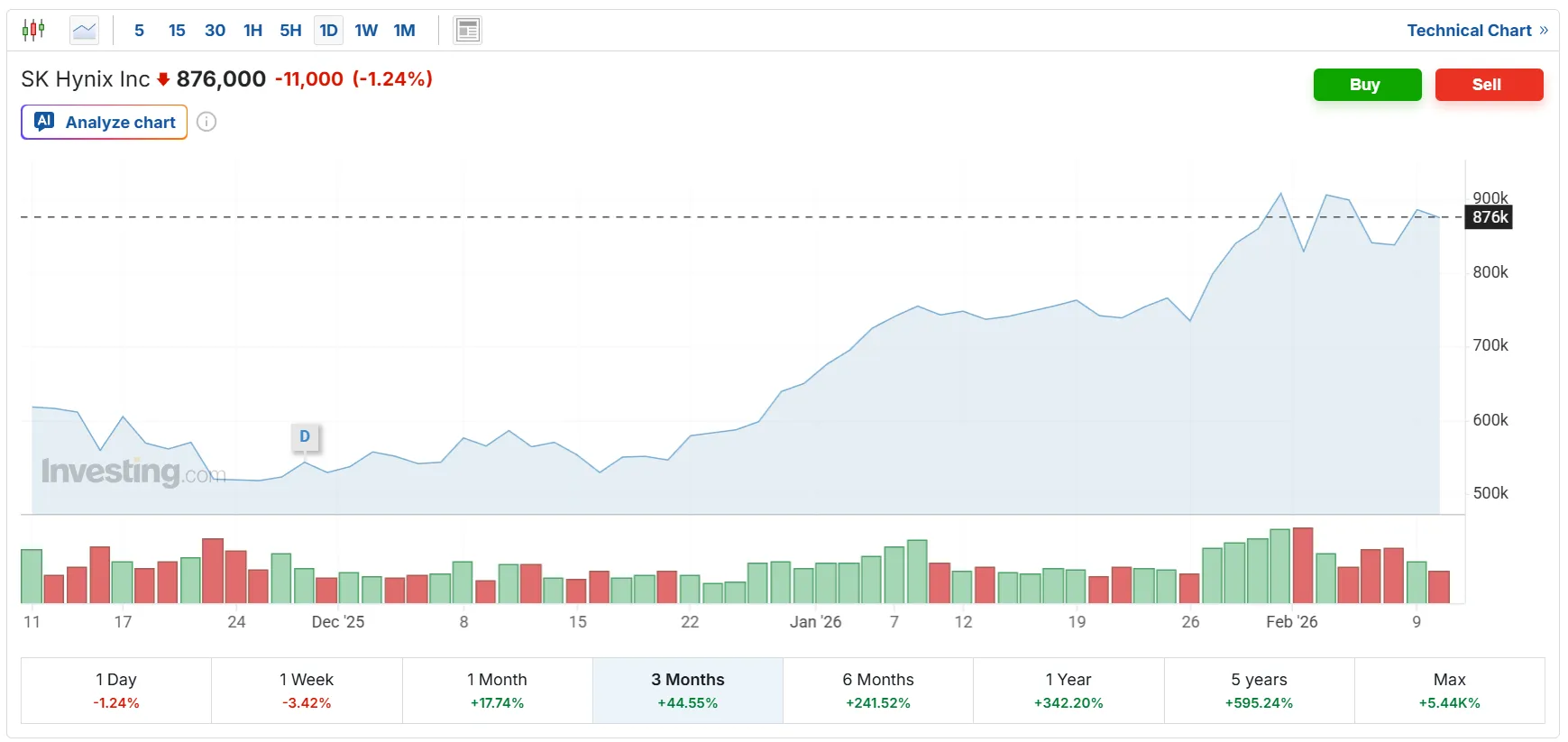
Task: Select the area line chart icon
Action: click(85, 31)
